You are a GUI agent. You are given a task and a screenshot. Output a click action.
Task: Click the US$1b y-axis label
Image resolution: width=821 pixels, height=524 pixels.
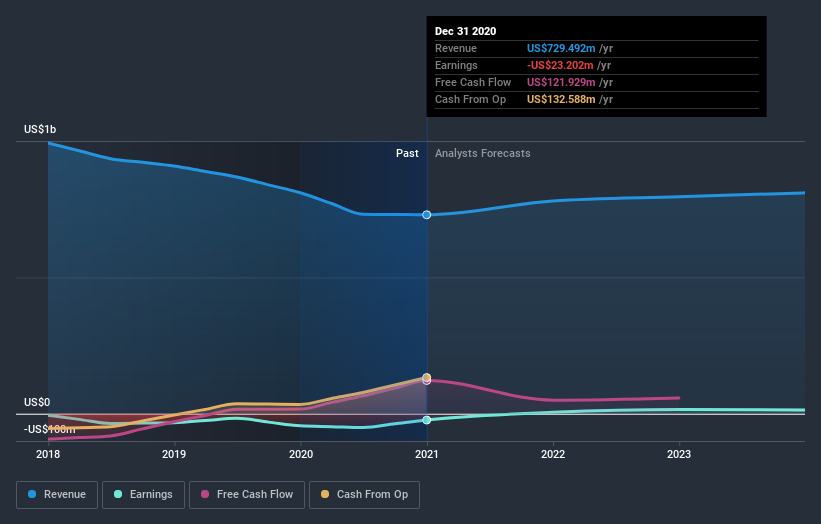click(x=40, y=129)
